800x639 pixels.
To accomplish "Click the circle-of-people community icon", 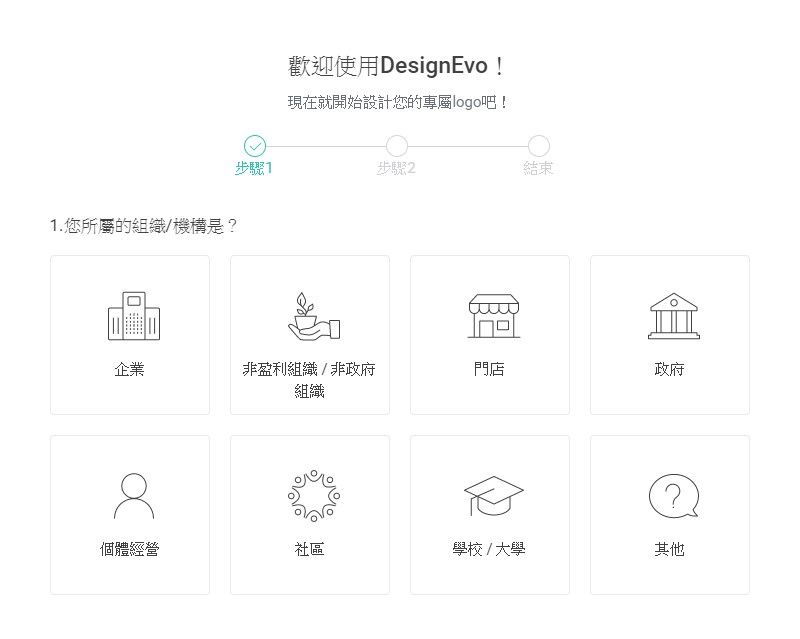I will click(314, 496).
